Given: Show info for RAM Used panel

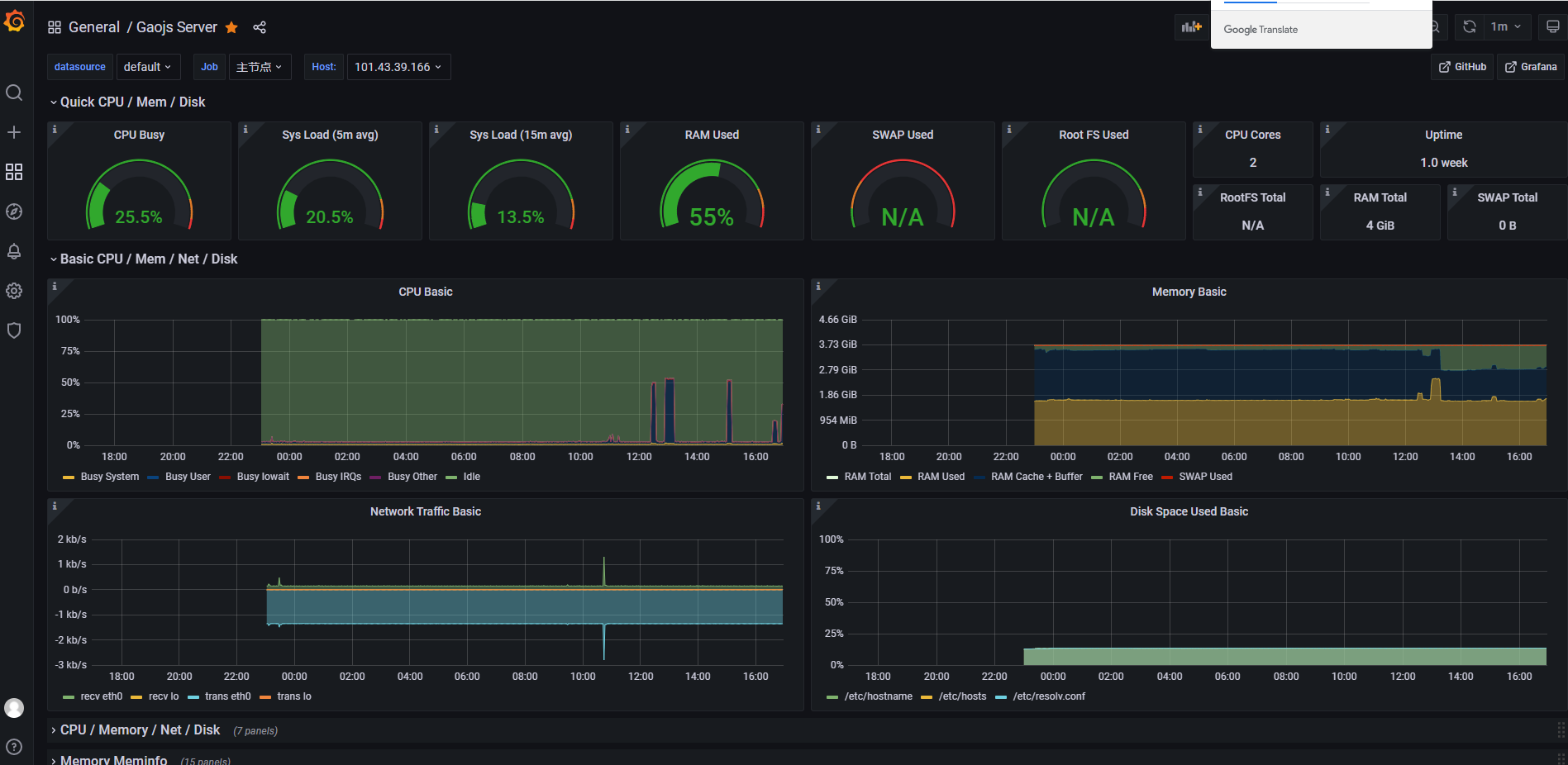Looking at the screenshot, I should coord(627,129).
